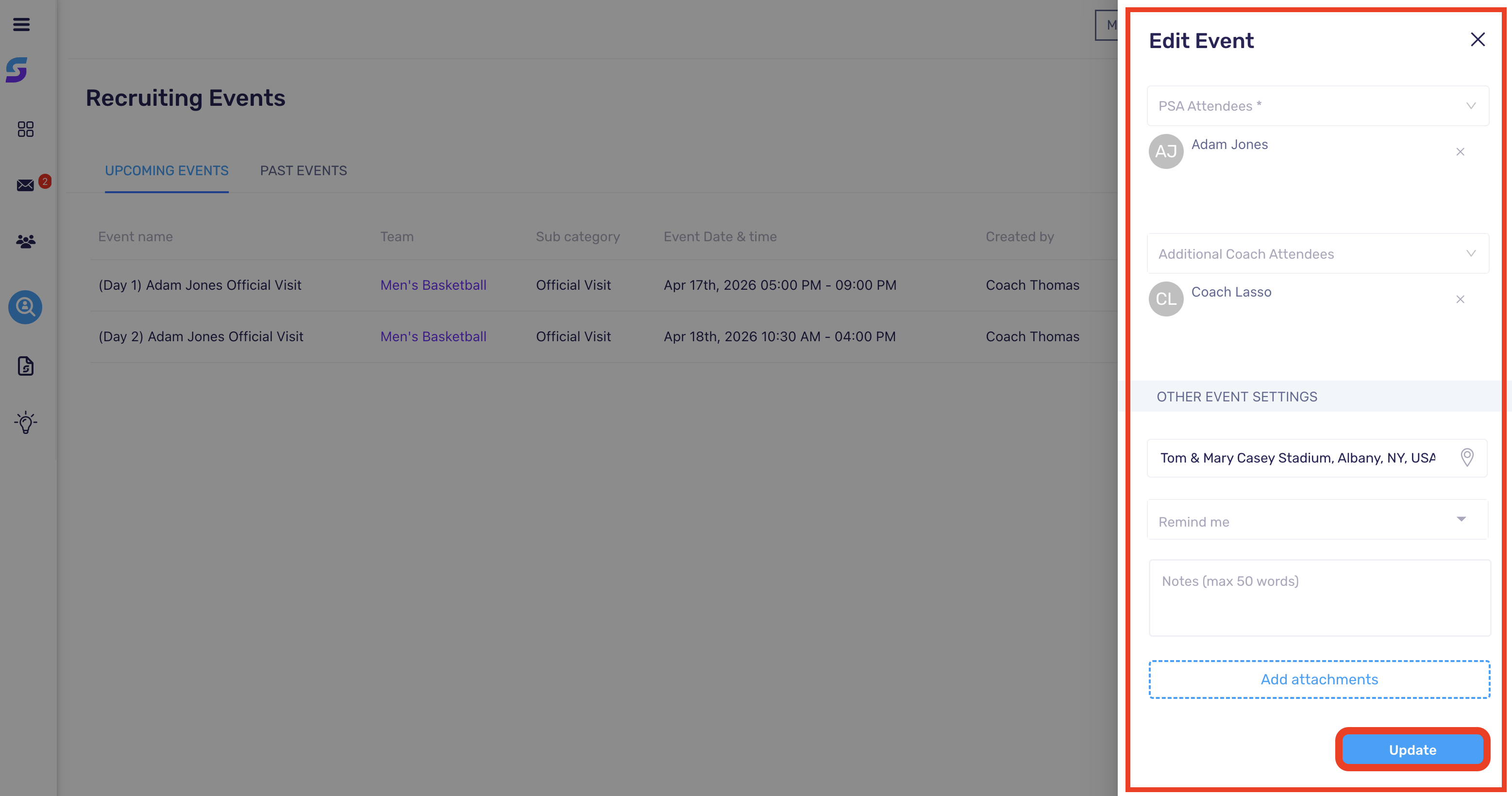This screenshot has height=796, width=1512.
Task: Click Official Visit sub category in Day 1 row
Action: (x=573, y=285)
